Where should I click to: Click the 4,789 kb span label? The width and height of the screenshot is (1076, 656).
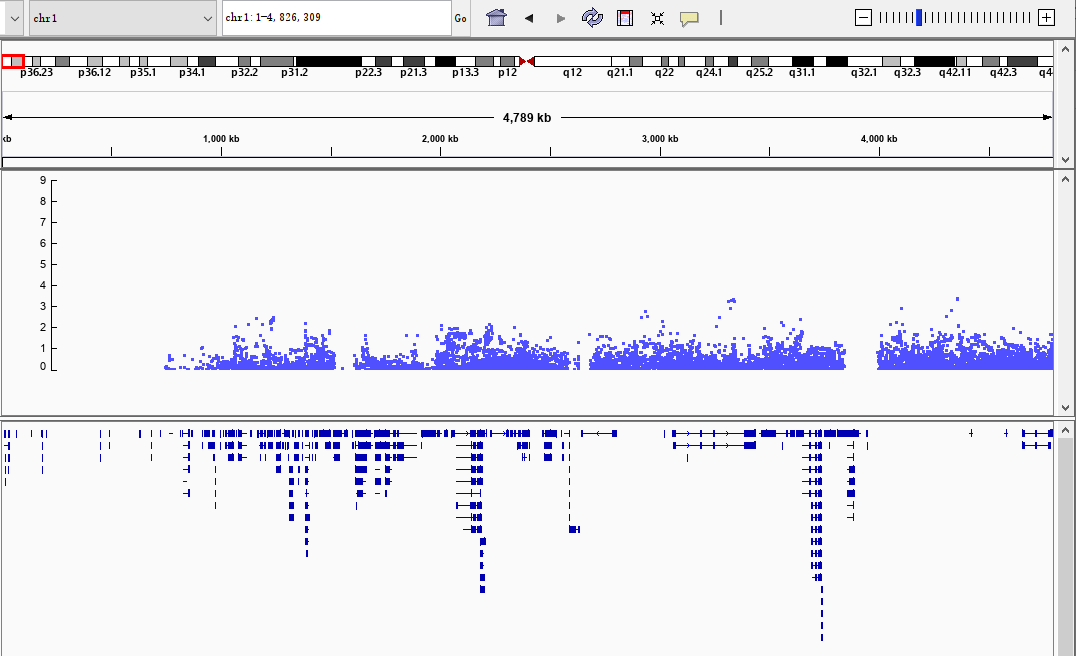527,118
